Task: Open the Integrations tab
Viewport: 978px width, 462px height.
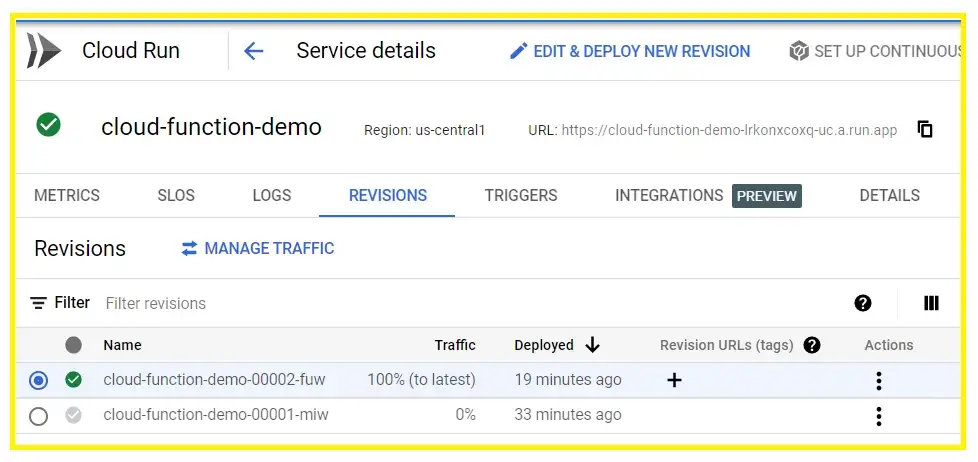Action: [669, 195]
